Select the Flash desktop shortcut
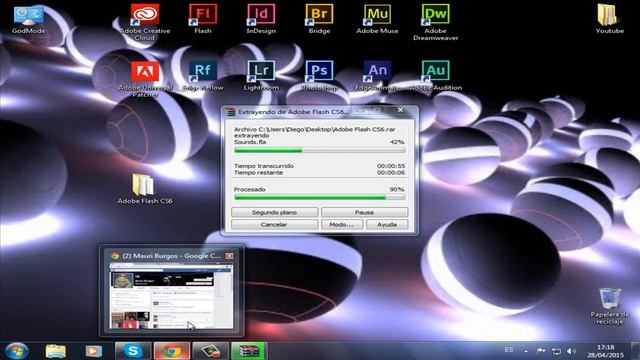Screen dimensions: 640x360 click(203, 19)
